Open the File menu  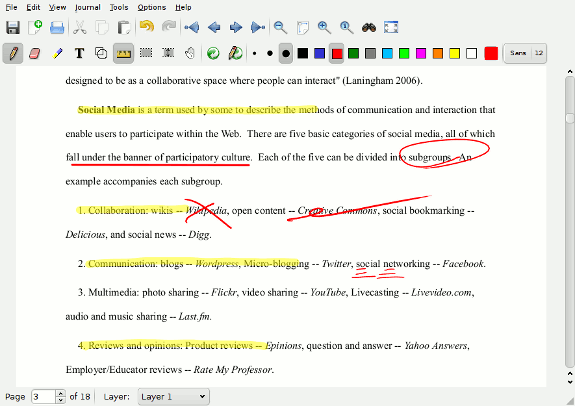[x=11, y=7]
